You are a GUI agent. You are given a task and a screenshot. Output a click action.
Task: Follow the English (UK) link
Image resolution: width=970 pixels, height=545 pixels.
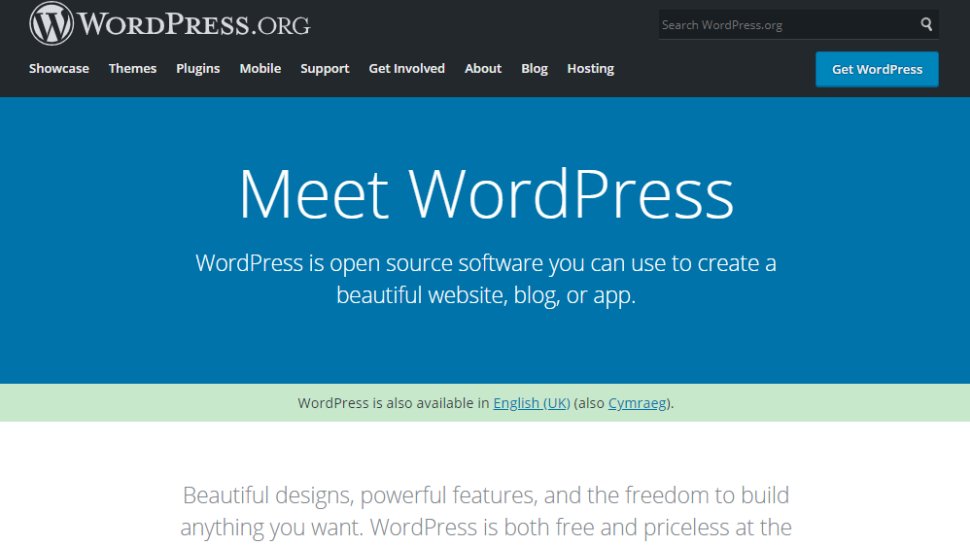(531, 403)
